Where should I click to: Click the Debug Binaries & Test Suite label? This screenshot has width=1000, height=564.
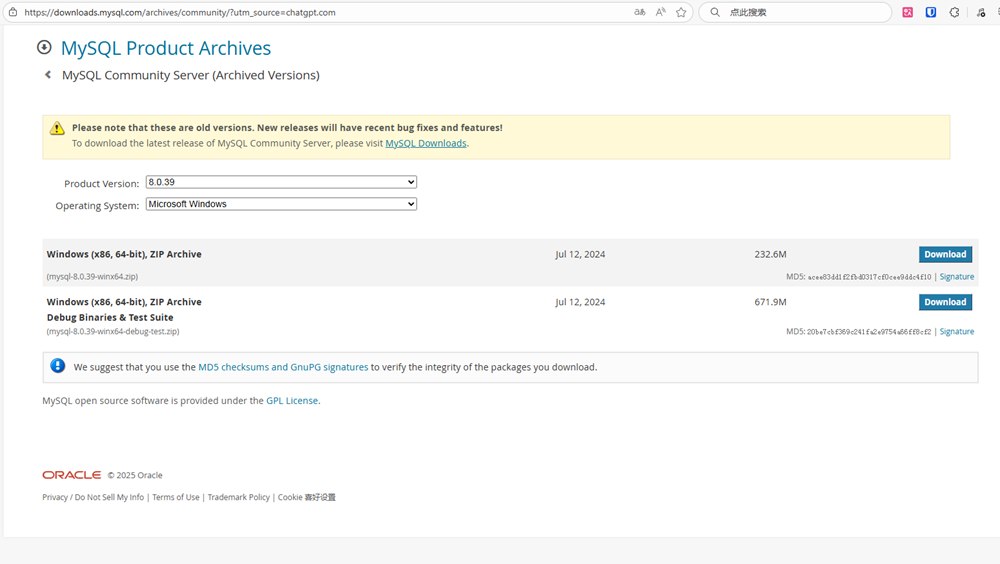(x=110, y=317)
